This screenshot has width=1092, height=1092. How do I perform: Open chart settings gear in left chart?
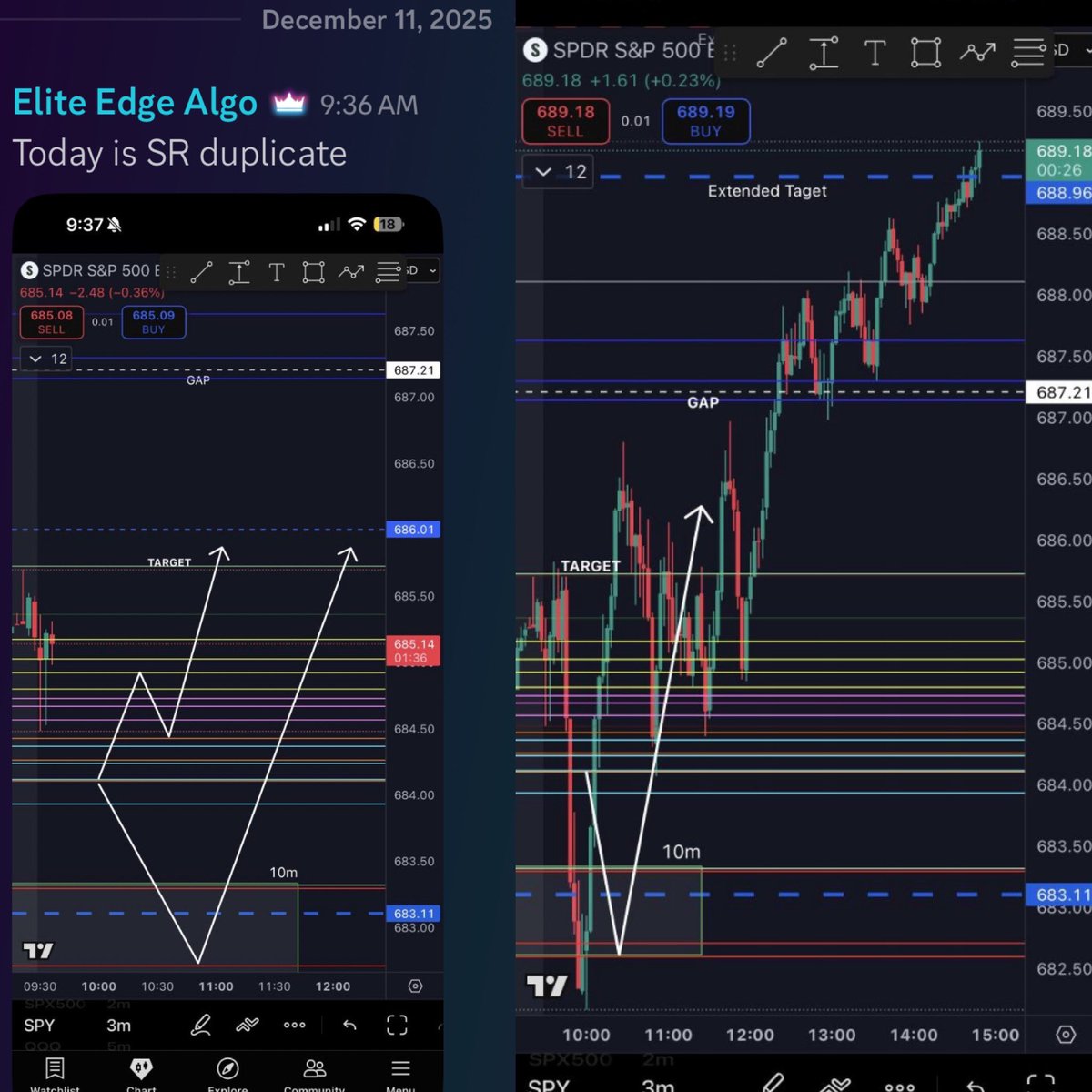415,986
